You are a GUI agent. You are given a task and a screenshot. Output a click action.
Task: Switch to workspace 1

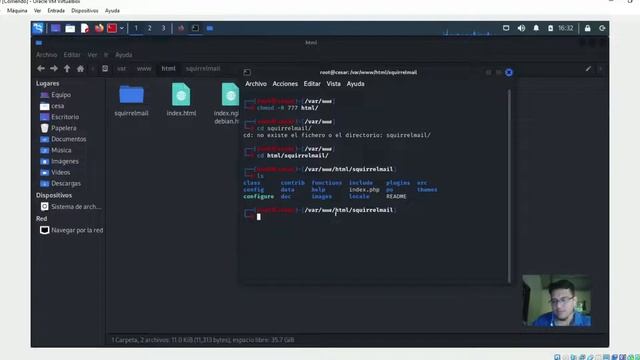tap(136, 28)
